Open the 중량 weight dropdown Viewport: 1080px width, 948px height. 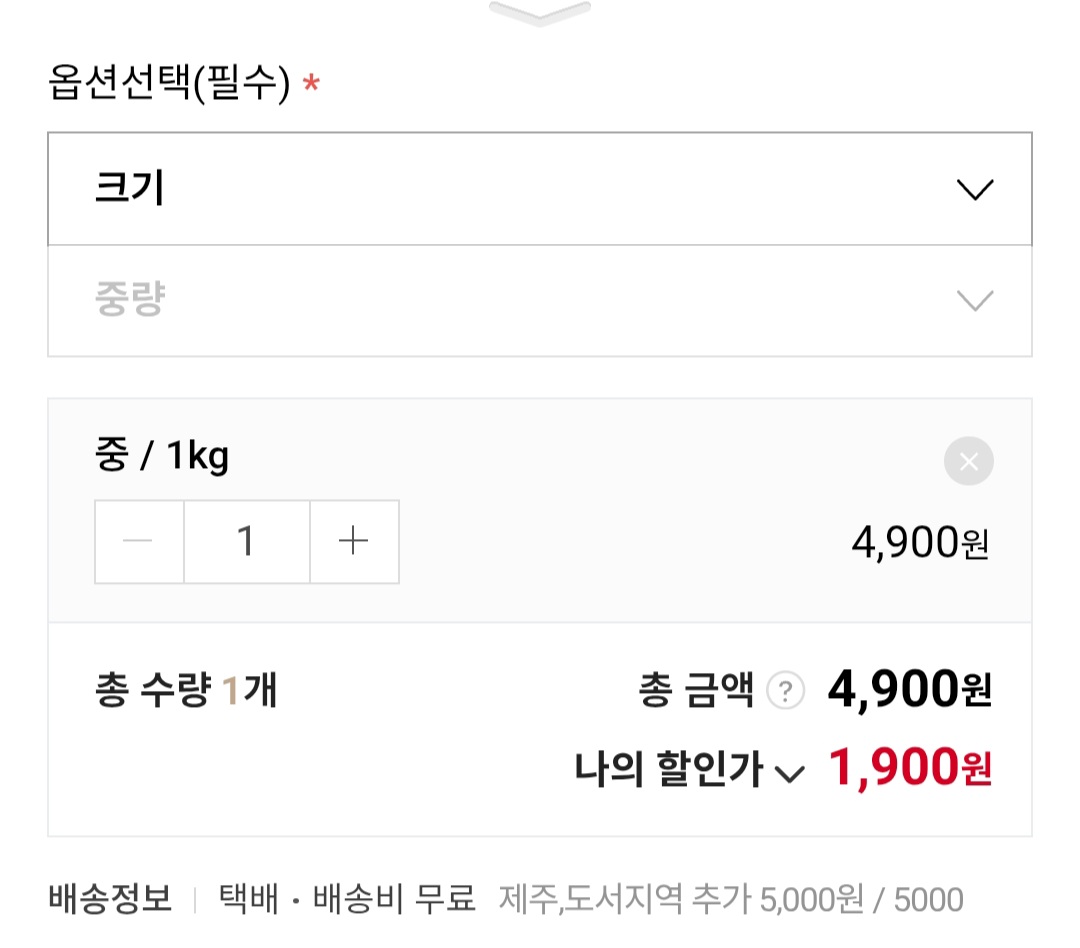tap(540, 300)
